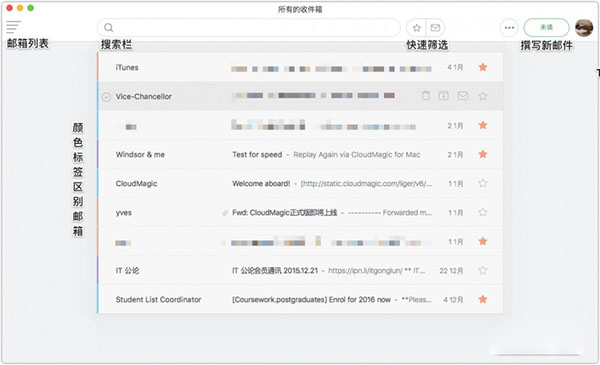Viewport: 600px width, 365px height.
Task: Open the three-dots more options button
Action: point(509,28)
